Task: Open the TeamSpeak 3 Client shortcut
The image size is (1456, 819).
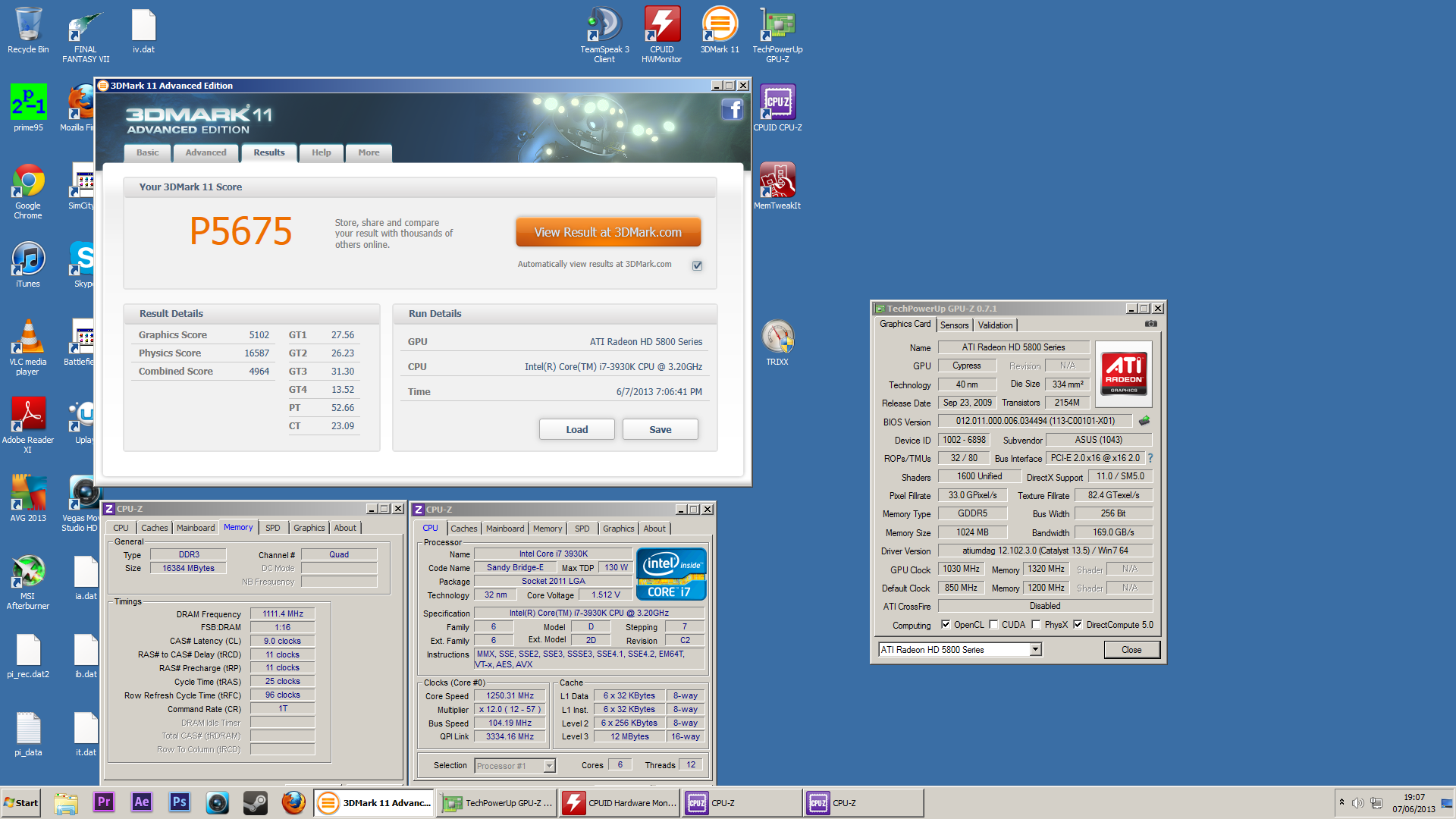Action: [x=604, y=34]
